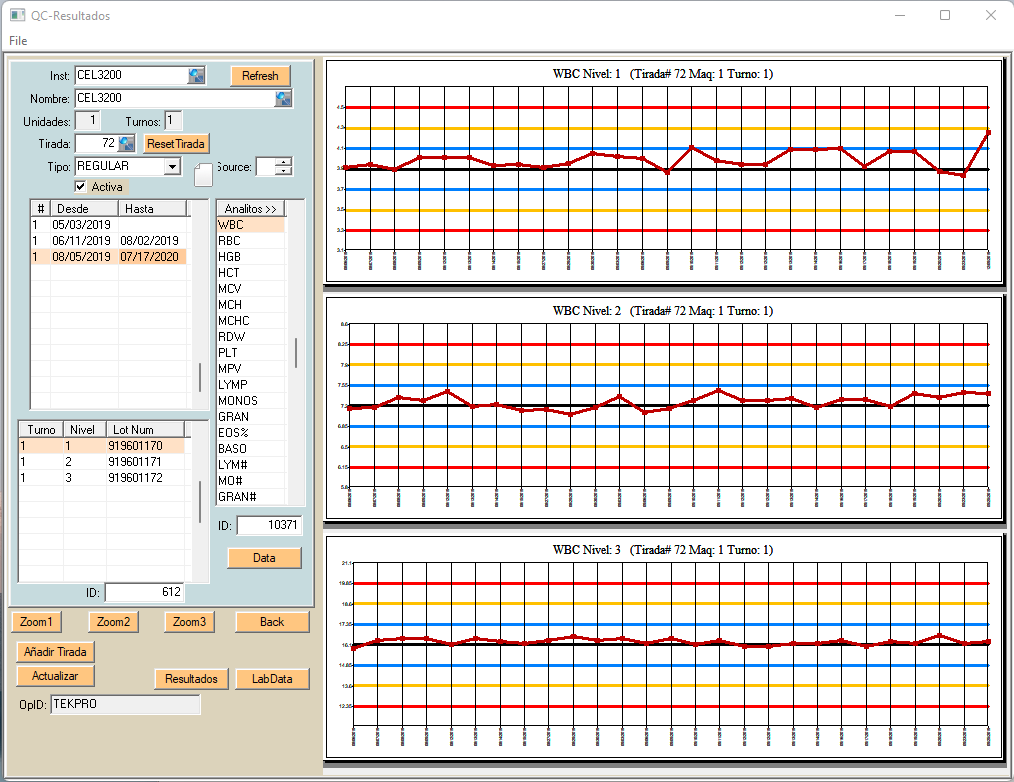
Task: Click the Zoom2 button
Action: click(x=113, y=622)
